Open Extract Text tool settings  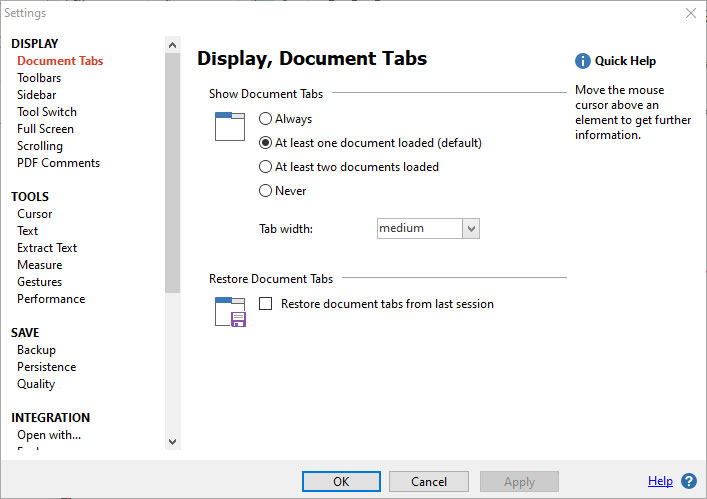(x=47, y=248)
